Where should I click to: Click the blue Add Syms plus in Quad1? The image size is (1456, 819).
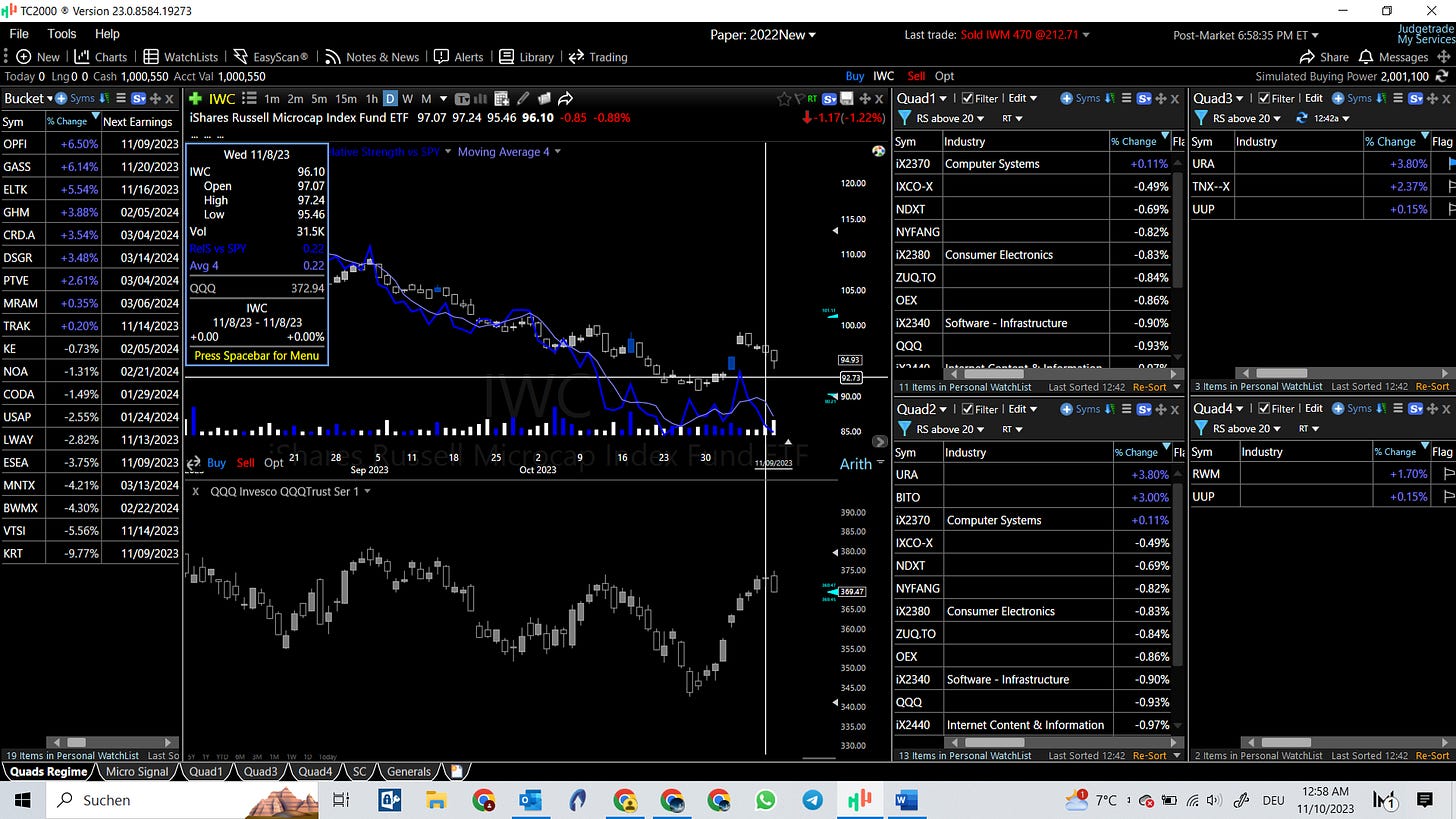tap(1066, 98)
